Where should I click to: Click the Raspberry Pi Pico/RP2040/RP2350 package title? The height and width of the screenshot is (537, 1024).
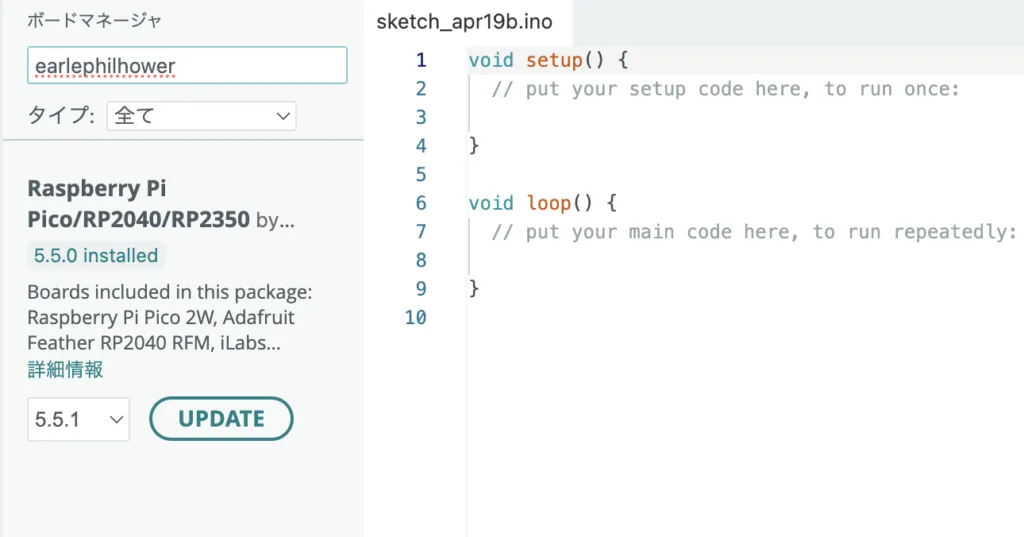(138, 203)
